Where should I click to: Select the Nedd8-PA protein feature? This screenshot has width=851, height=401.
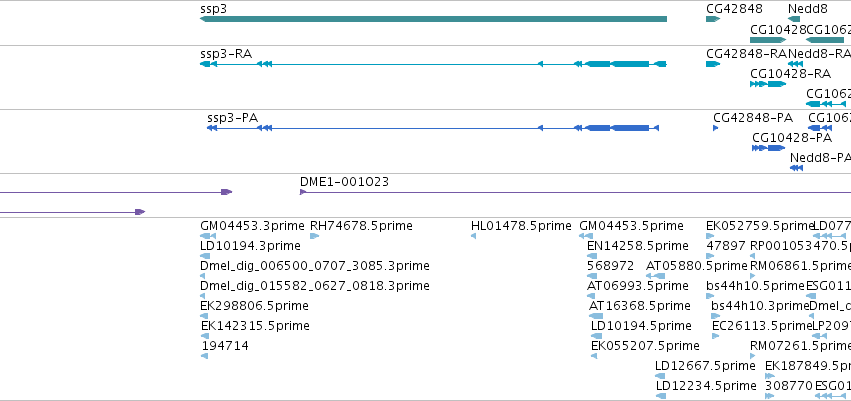pos(797,168)
